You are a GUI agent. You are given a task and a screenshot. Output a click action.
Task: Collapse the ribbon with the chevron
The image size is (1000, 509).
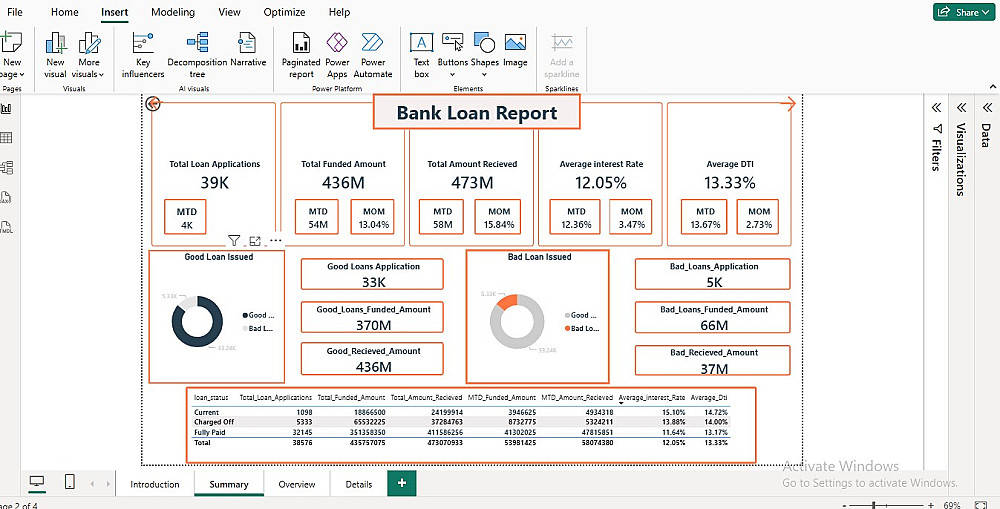click(992, 86)
